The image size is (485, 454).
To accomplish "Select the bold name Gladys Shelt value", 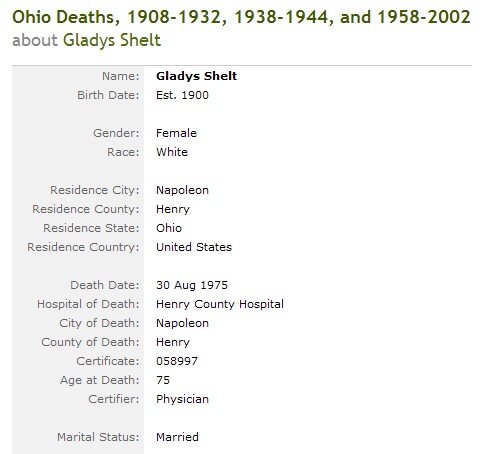I will coord(196,76).
